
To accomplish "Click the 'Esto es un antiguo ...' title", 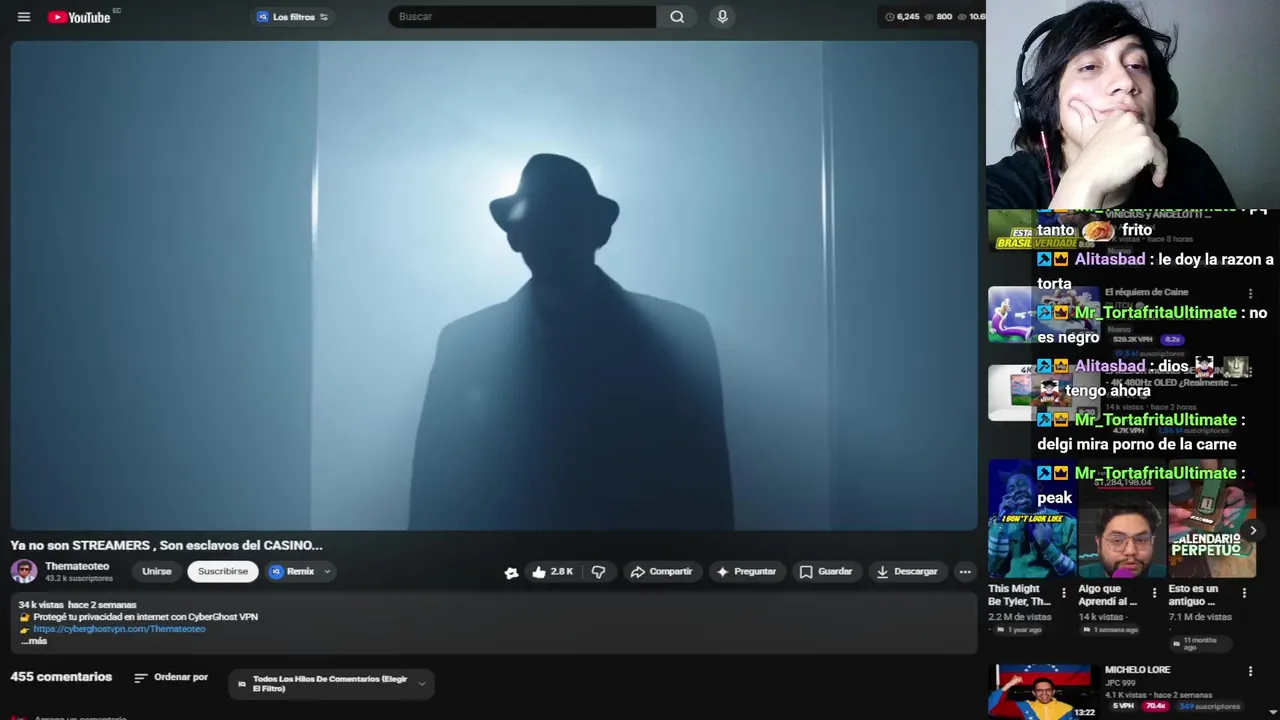I will click(x=1193, y=595).
